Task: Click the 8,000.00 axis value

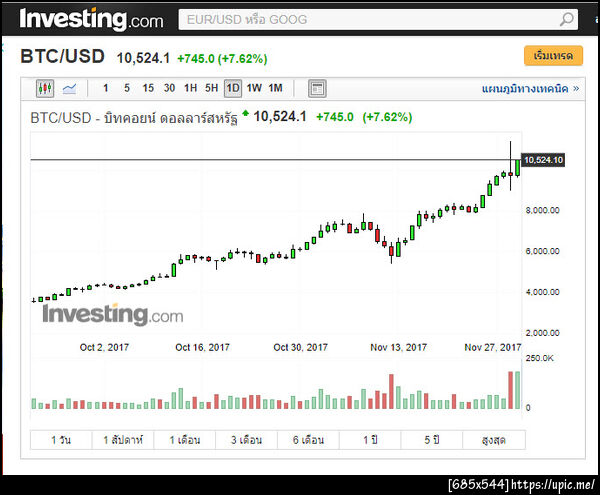Action: [x=543, y=210]
